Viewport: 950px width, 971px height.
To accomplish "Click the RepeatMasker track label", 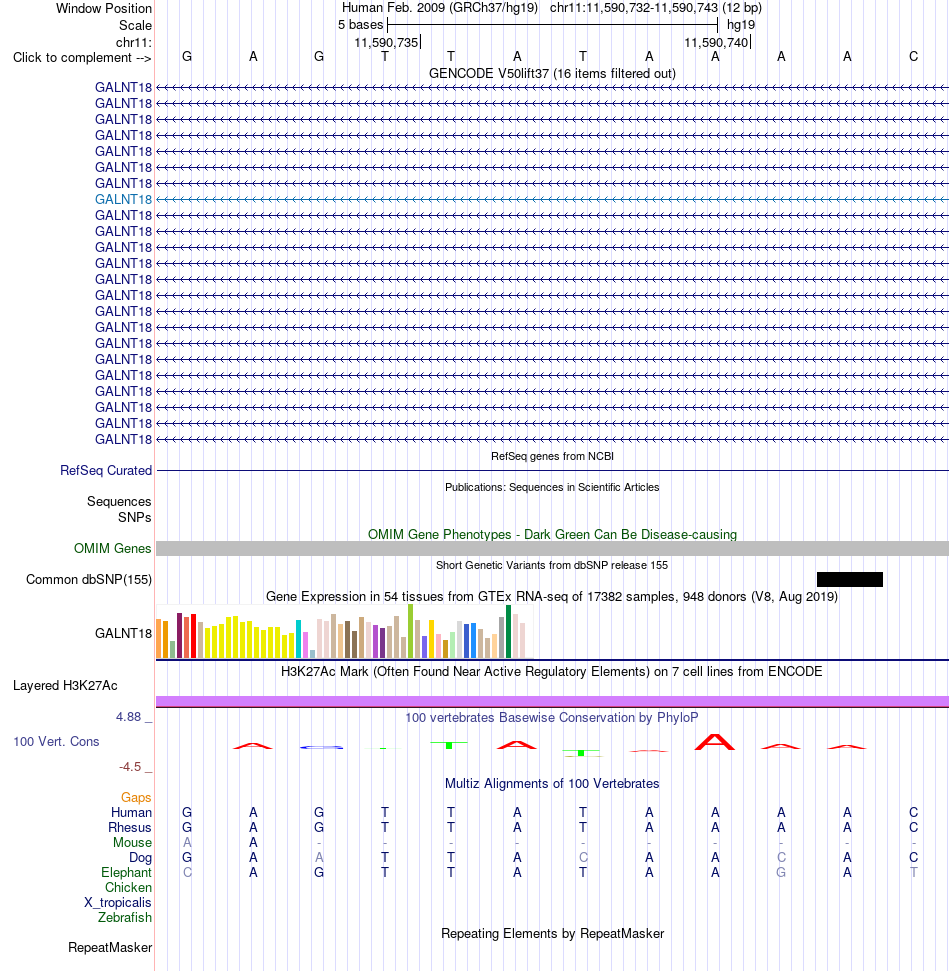I will pos(110,947).
